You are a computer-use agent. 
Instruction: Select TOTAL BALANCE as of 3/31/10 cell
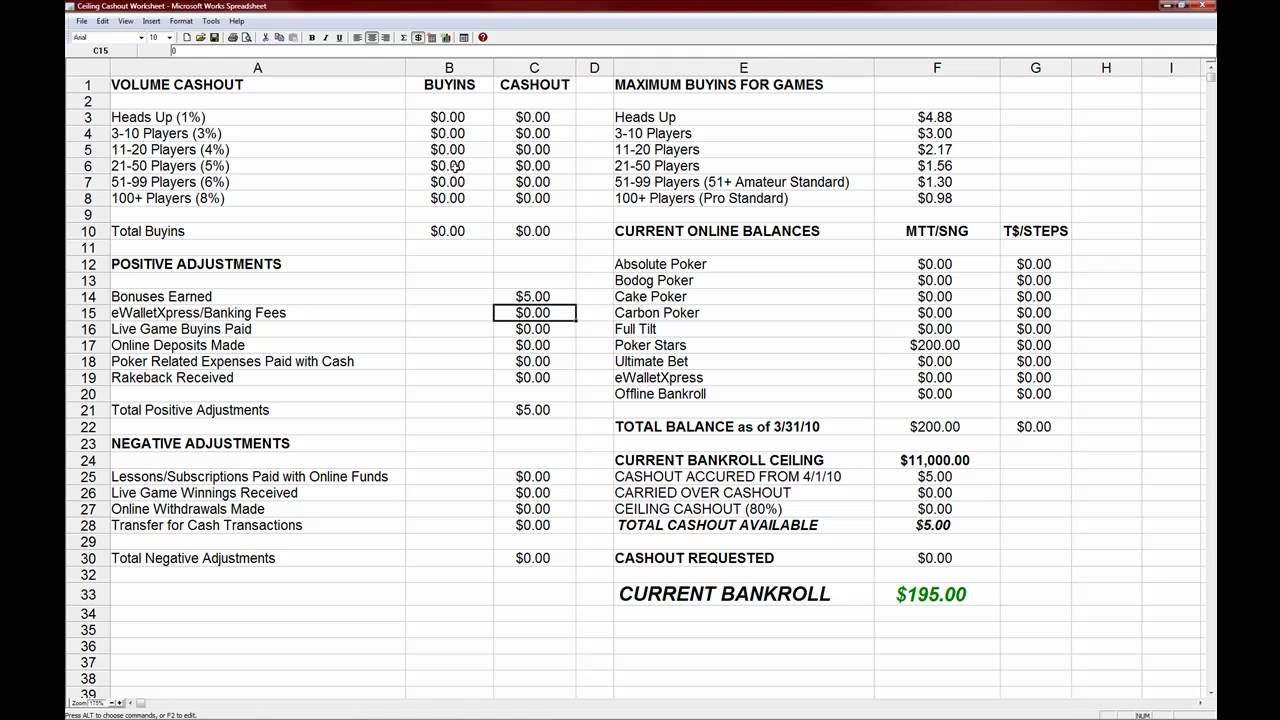coord(743,427)
